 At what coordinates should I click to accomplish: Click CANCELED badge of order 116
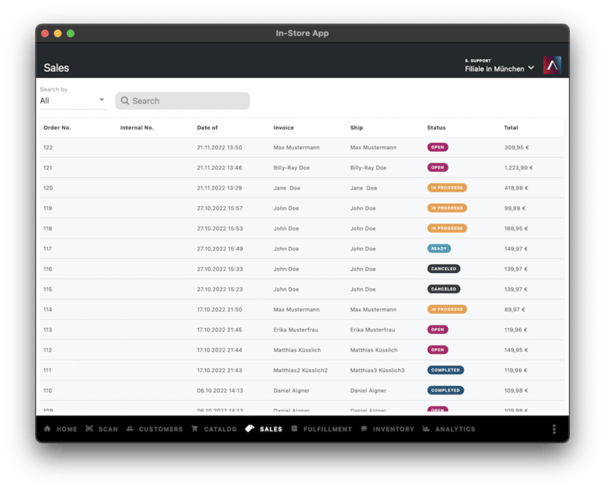[x=443, y=269]
